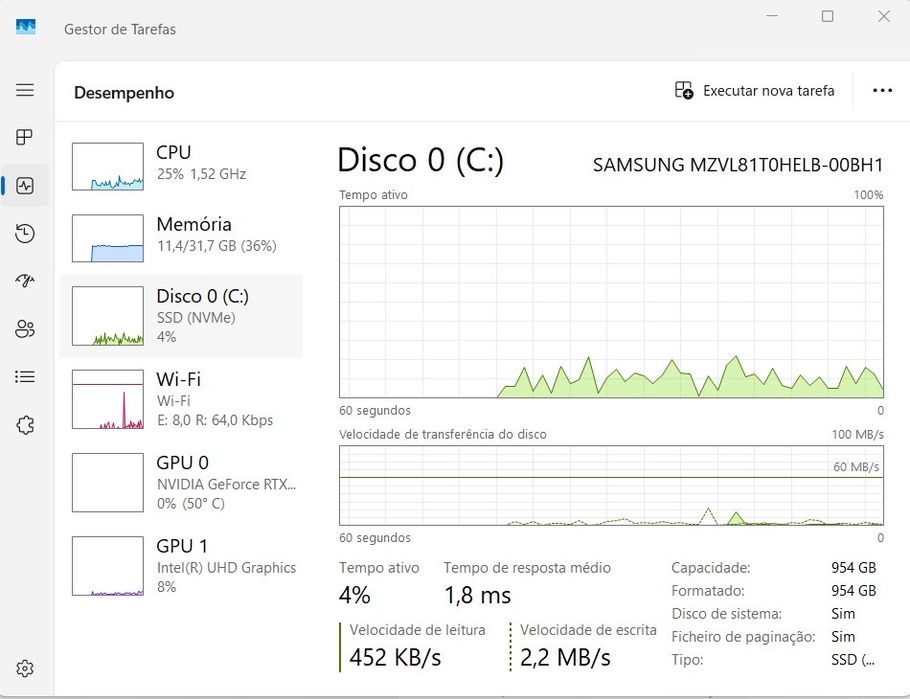Select GPU 1 Intel UHD Graphics entry
The width and height of the screenshot is (910, 699).
pos(181,566)
